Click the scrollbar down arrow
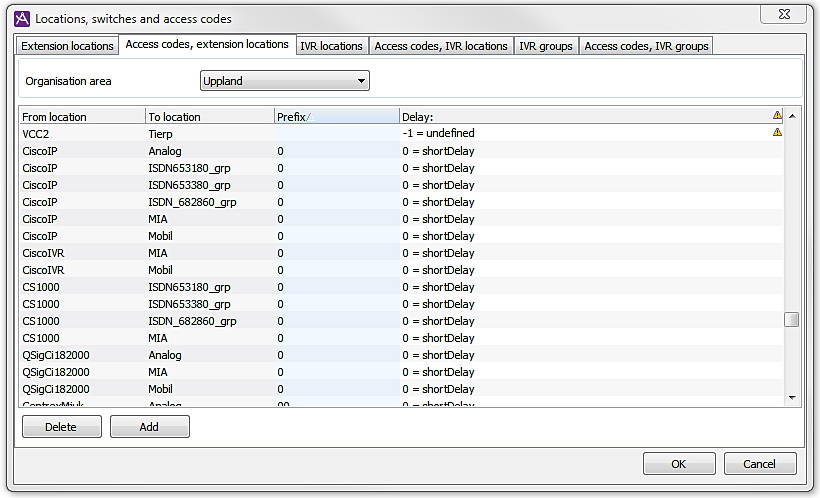This screenshot has width=820, height=498. (x=792, y=397)
